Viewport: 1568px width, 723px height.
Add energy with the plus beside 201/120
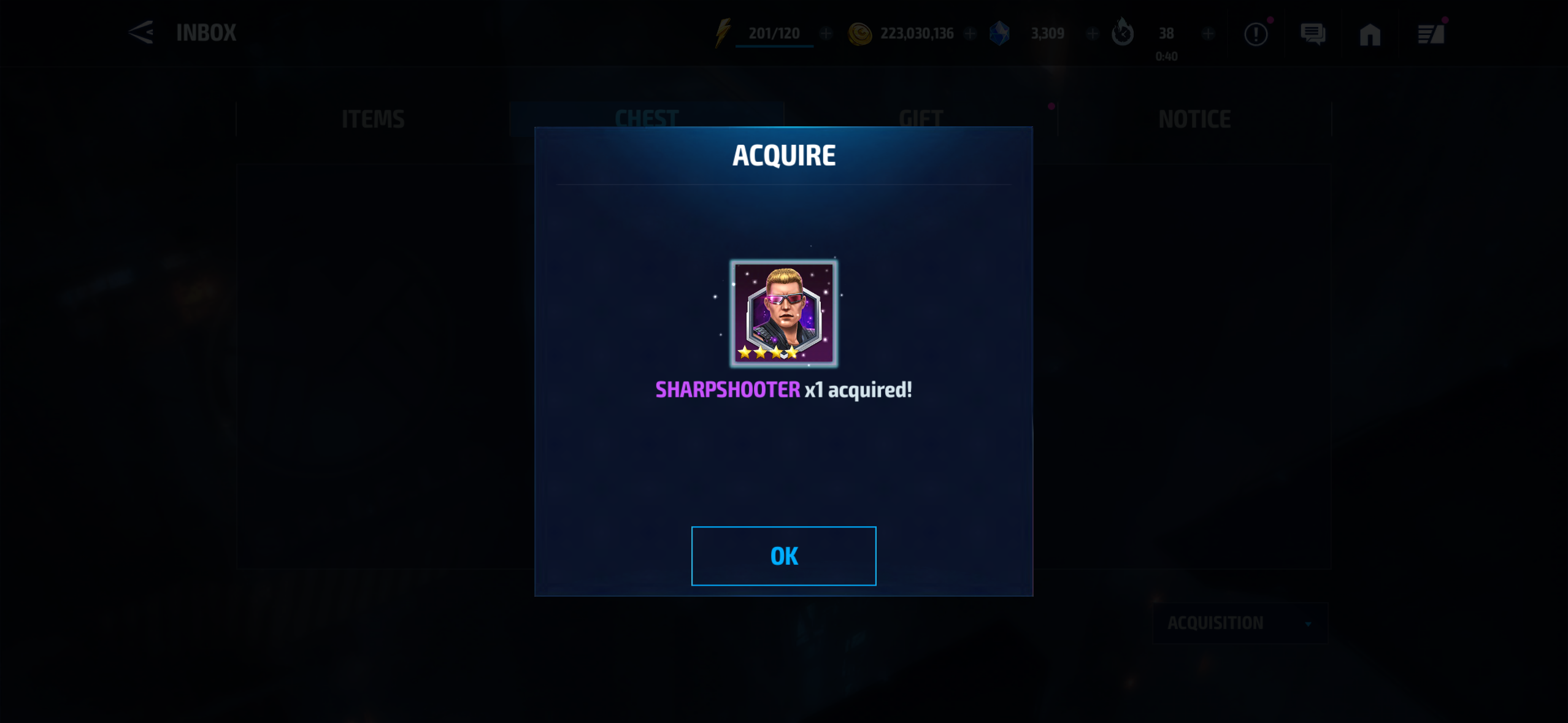[826, 33]
